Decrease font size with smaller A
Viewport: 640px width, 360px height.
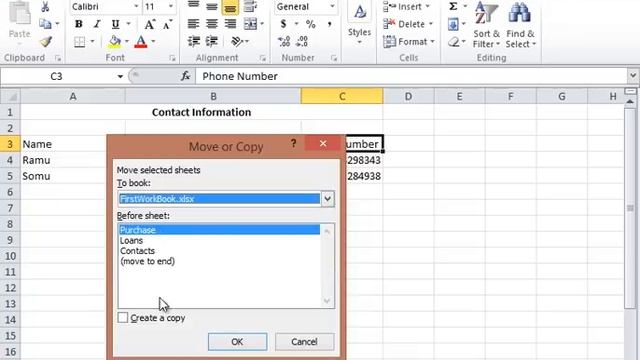click(167, 25)
